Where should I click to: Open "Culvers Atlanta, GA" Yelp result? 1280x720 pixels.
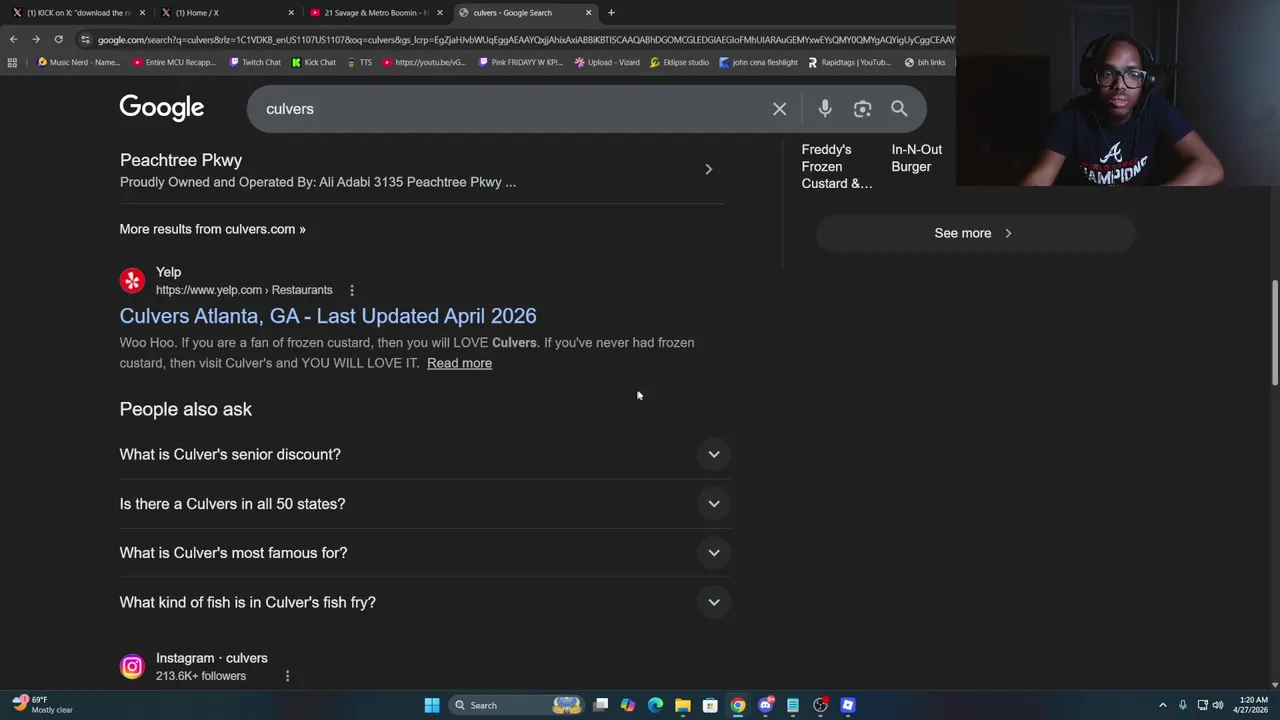pos(328,316)
